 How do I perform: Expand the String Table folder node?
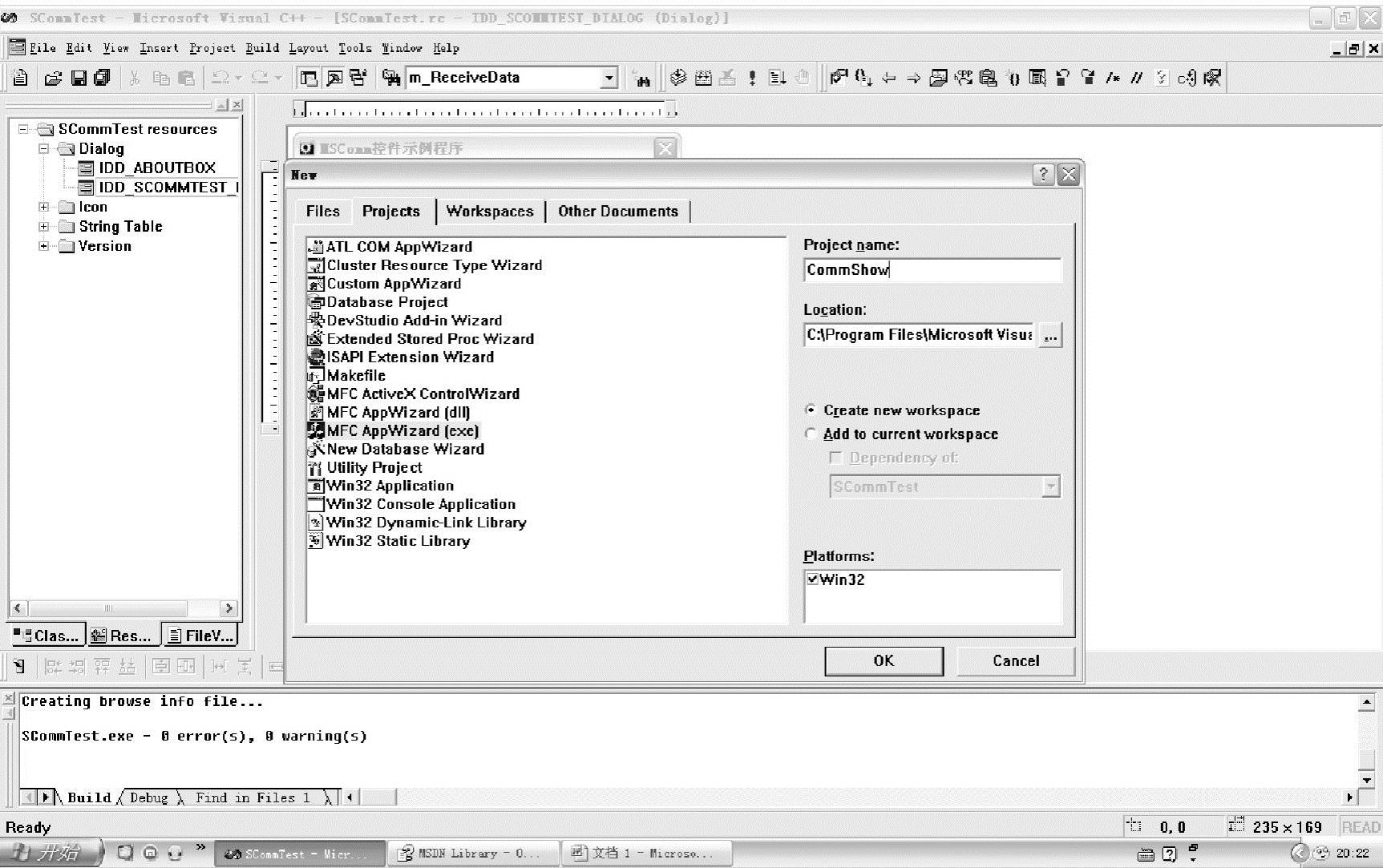click(x=44, y=226)
